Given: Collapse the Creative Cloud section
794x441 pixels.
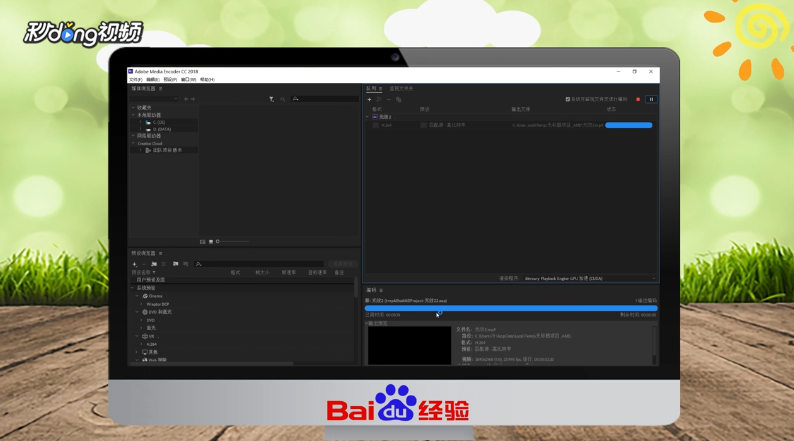Looking at the screenshot, I should (133, 144).
